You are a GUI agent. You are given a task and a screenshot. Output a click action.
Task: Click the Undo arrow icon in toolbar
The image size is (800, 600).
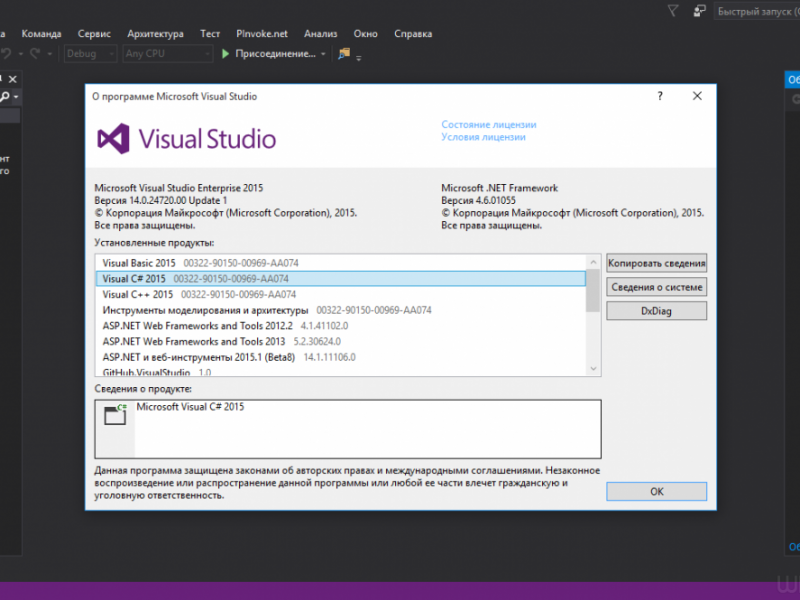[6, 54]
